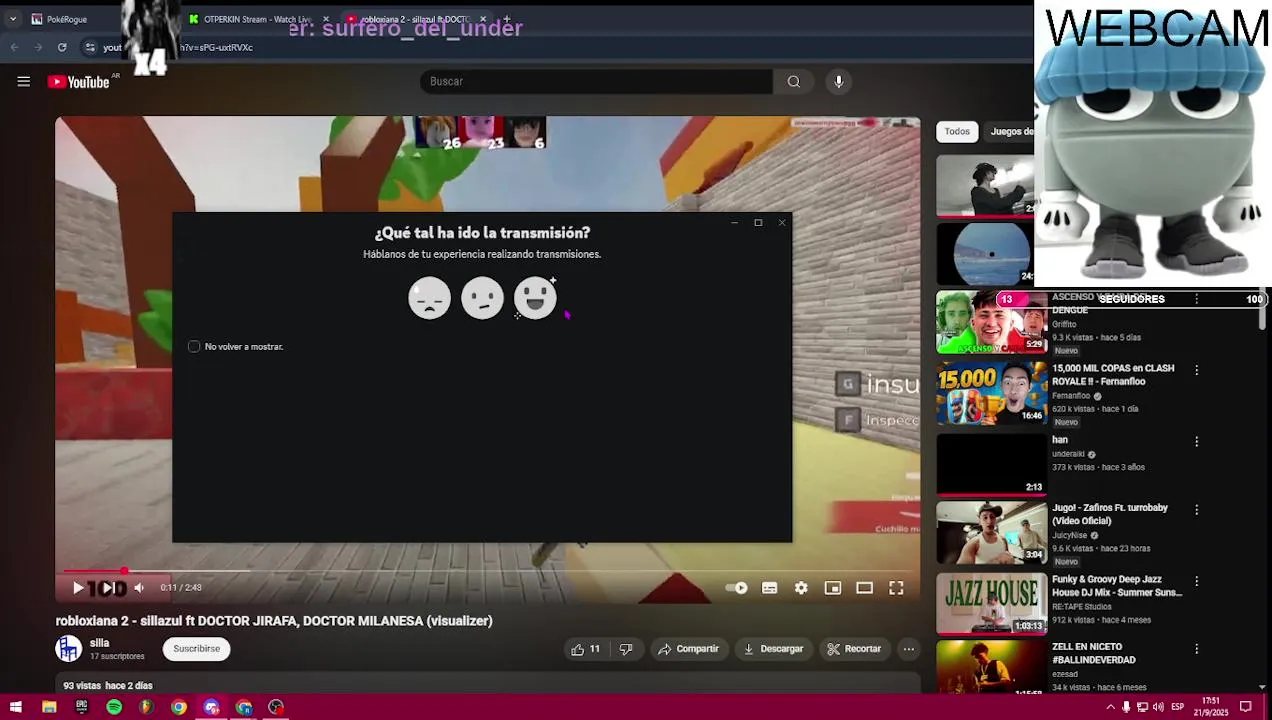Image resolution: width=1272 pixels, height=720 pixels.
Task: Open the silla channel avatar
Action: coord(68,649)
